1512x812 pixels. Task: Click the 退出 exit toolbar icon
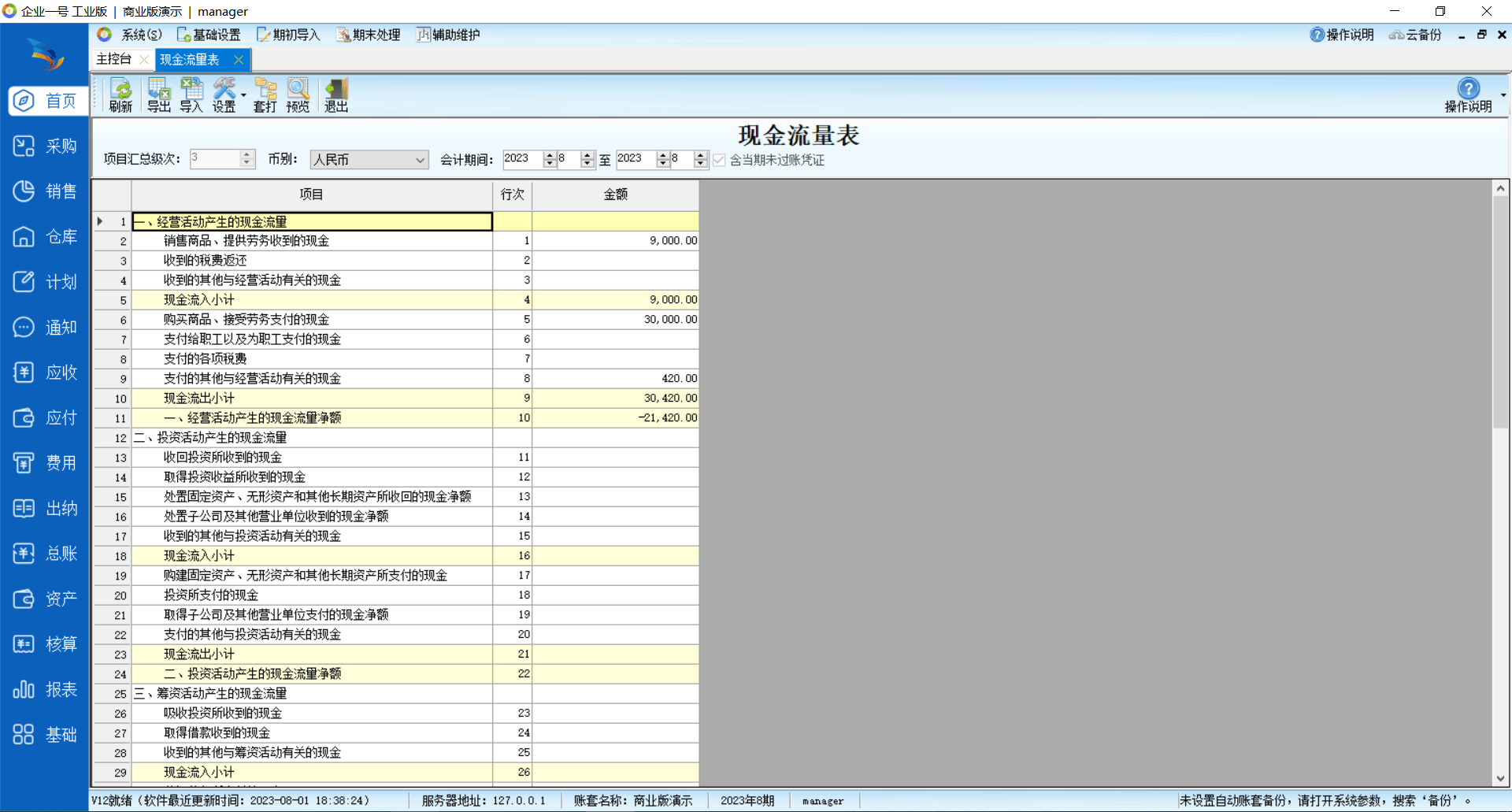(x=336, y=95)
